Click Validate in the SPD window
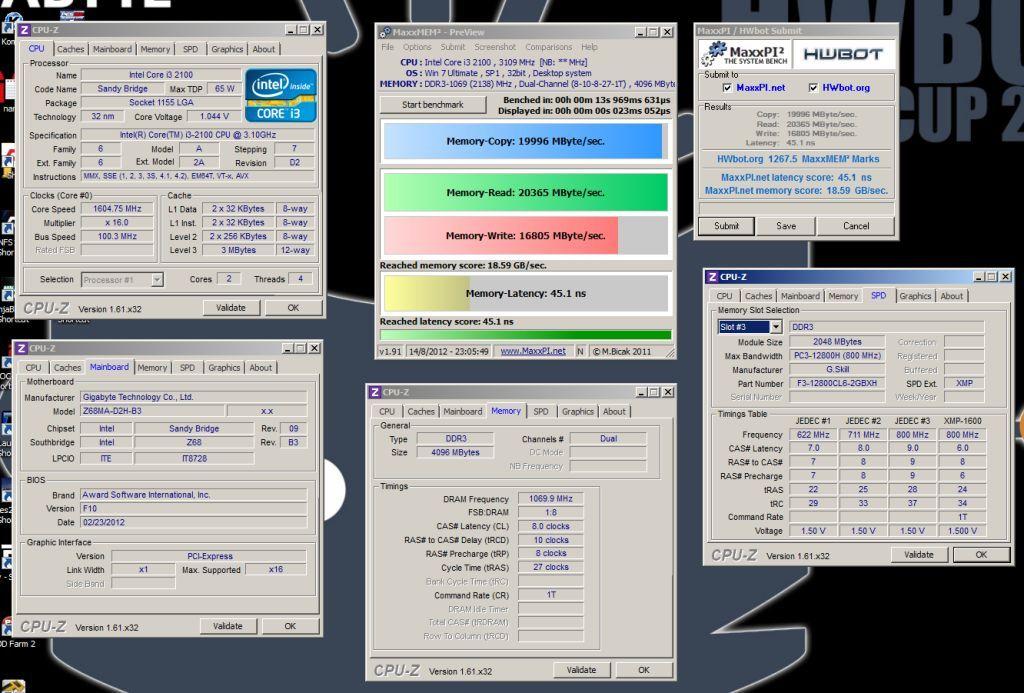Image resolution: width=1024 pixels, height=693 pixels. click(x=919, y=555)
